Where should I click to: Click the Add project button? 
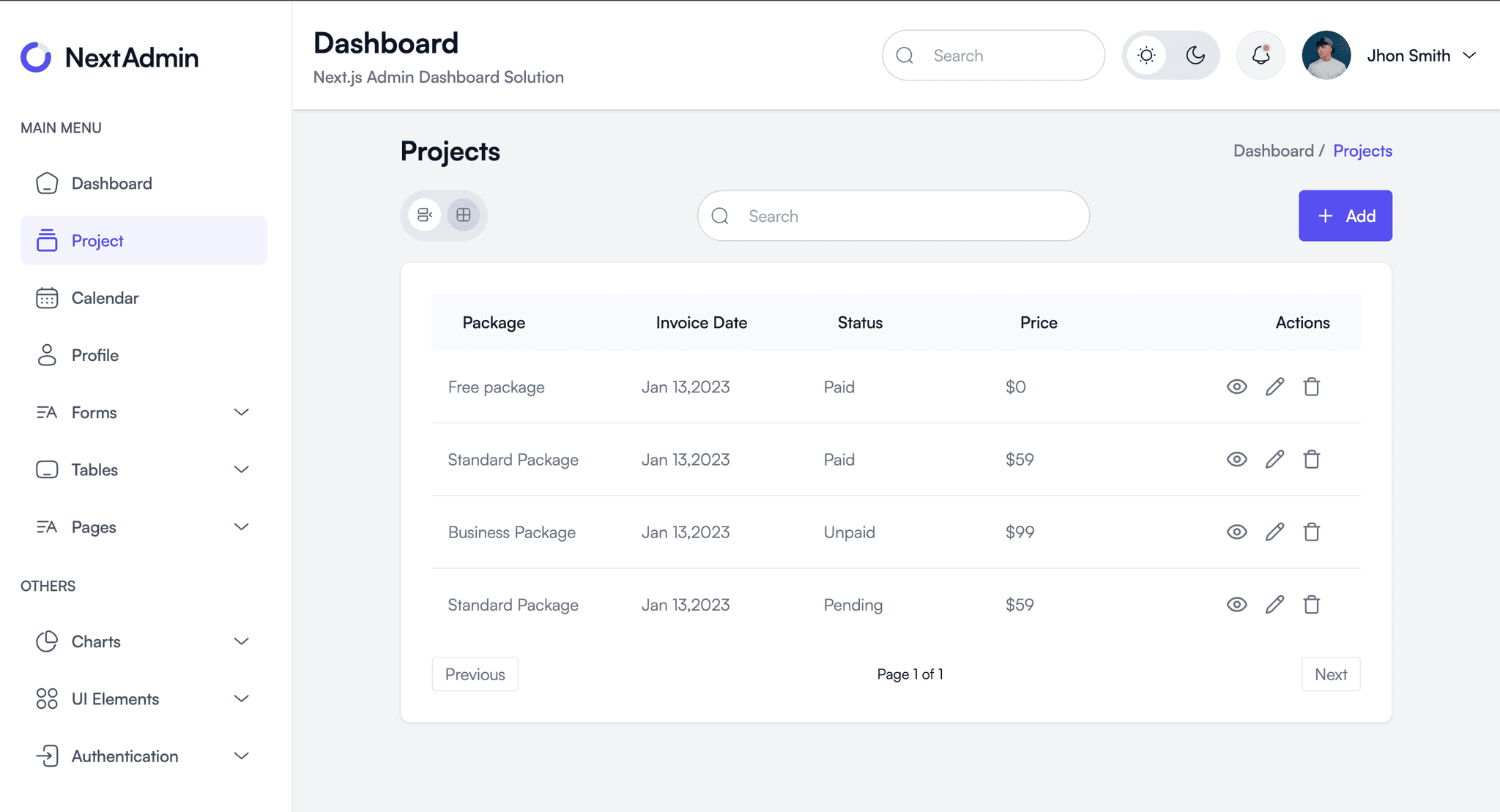(1345, 216)
